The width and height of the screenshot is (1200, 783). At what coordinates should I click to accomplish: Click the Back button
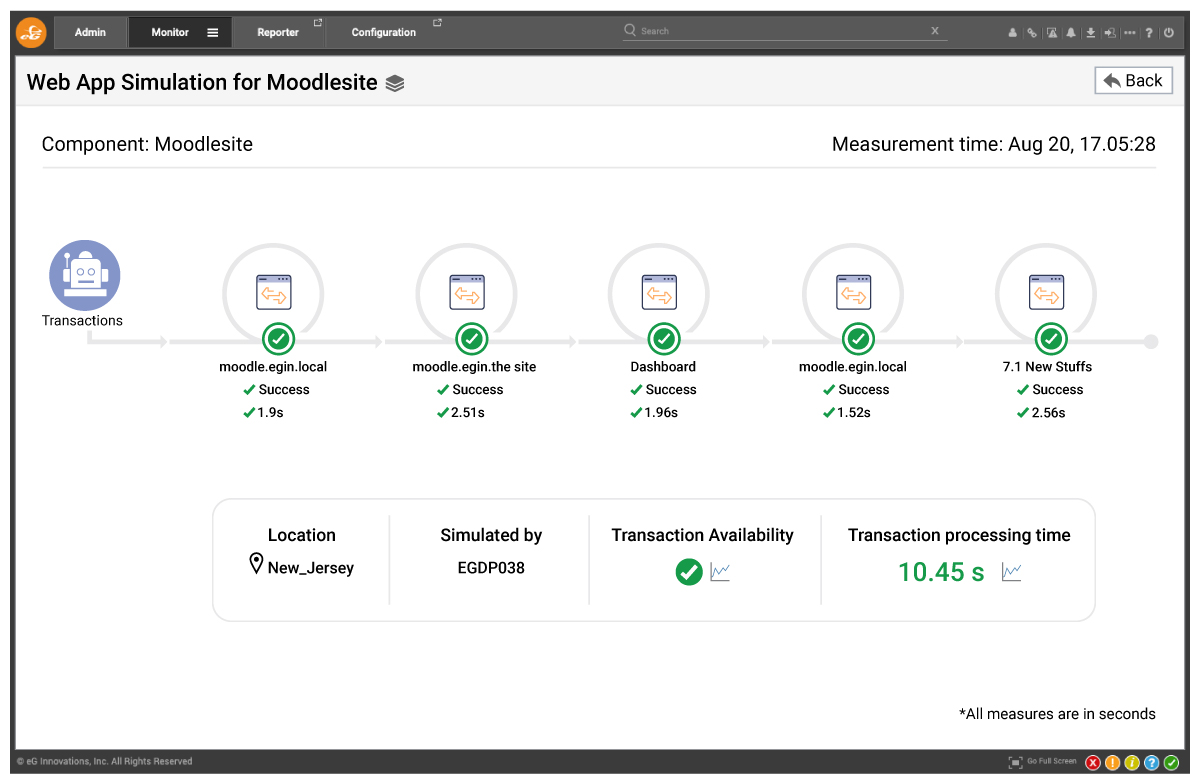(1134, 81)
